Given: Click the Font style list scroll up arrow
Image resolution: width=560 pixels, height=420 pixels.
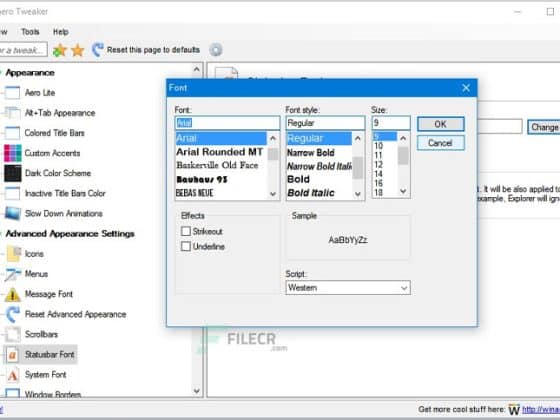Looking at the screenshot, I should point(358,138).
